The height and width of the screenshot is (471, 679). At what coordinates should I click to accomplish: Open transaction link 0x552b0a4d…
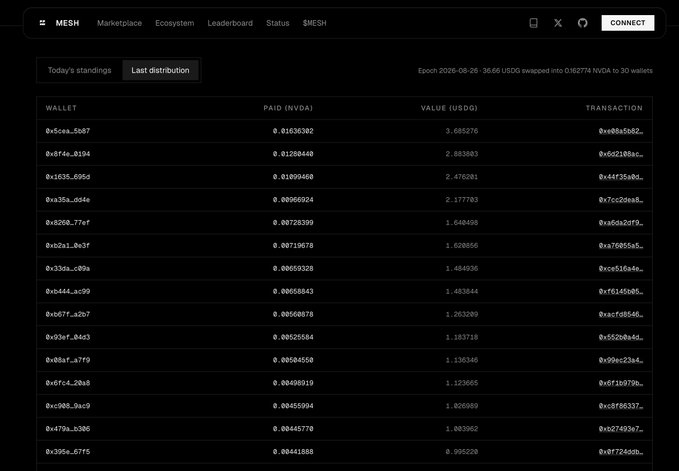pyautogui.click(x=621, y=337)
